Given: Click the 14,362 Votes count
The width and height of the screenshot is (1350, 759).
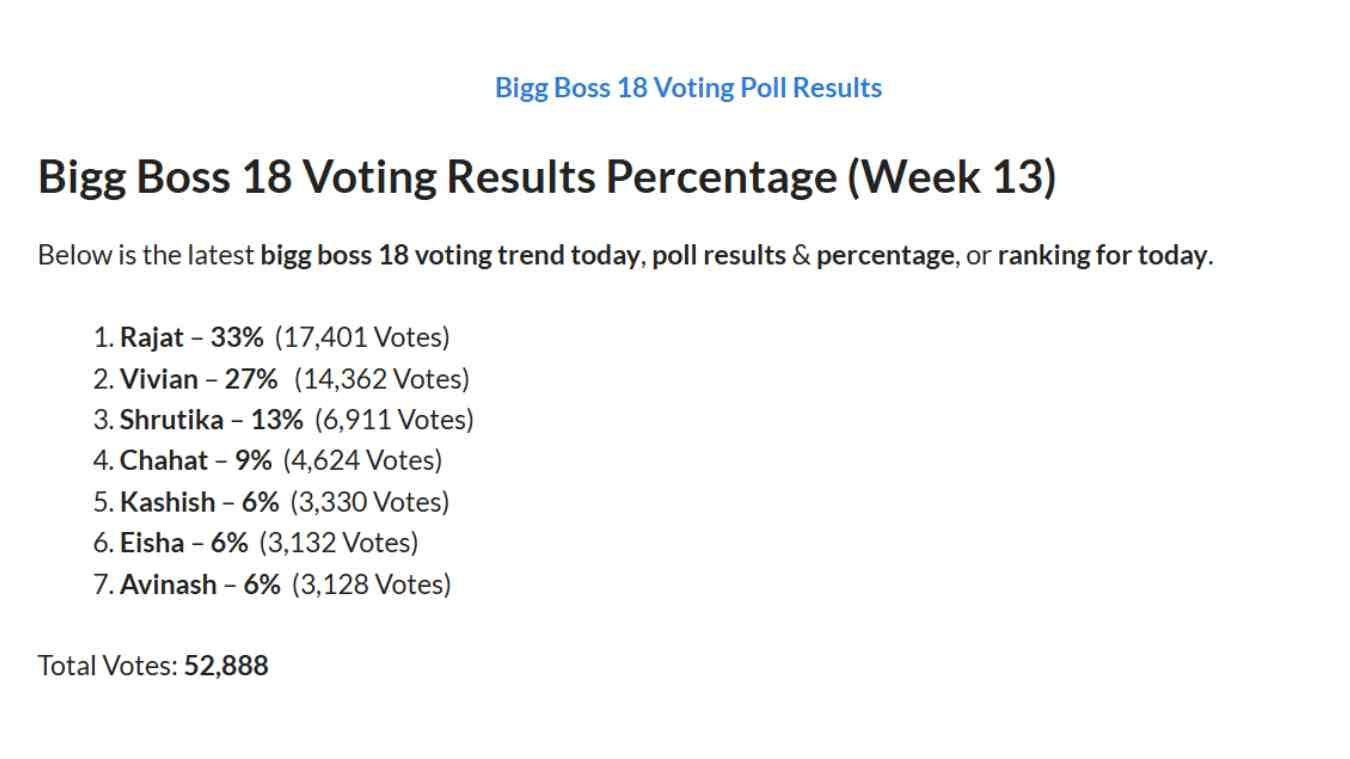Looking at the screenshot, I should (382, 379).
